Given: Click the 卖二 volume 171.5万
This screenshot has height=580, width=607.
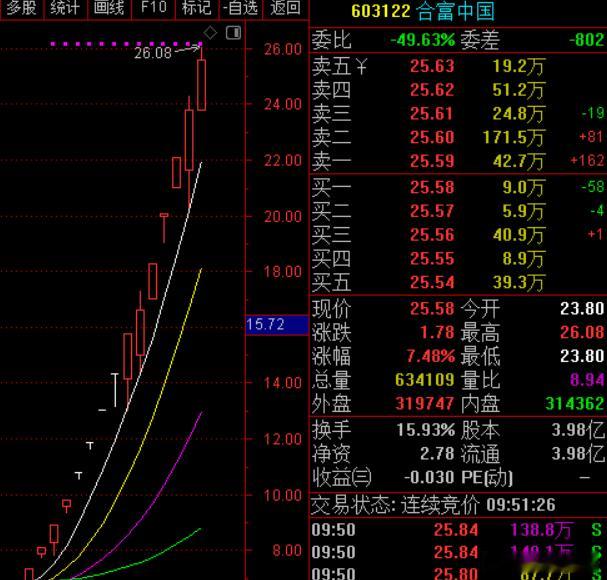Looking at the screenshot, I should [x=513, y=137].
